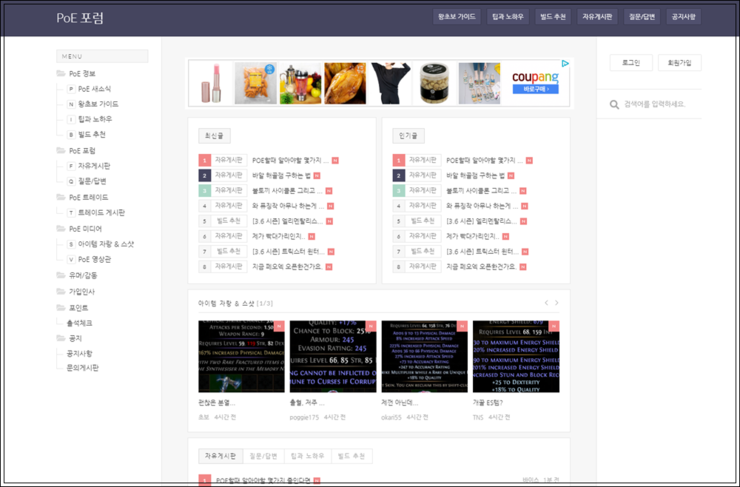Click the T icon beside 트레이드 게시판
Screen dimensions: 740x487
coord(71,213)
